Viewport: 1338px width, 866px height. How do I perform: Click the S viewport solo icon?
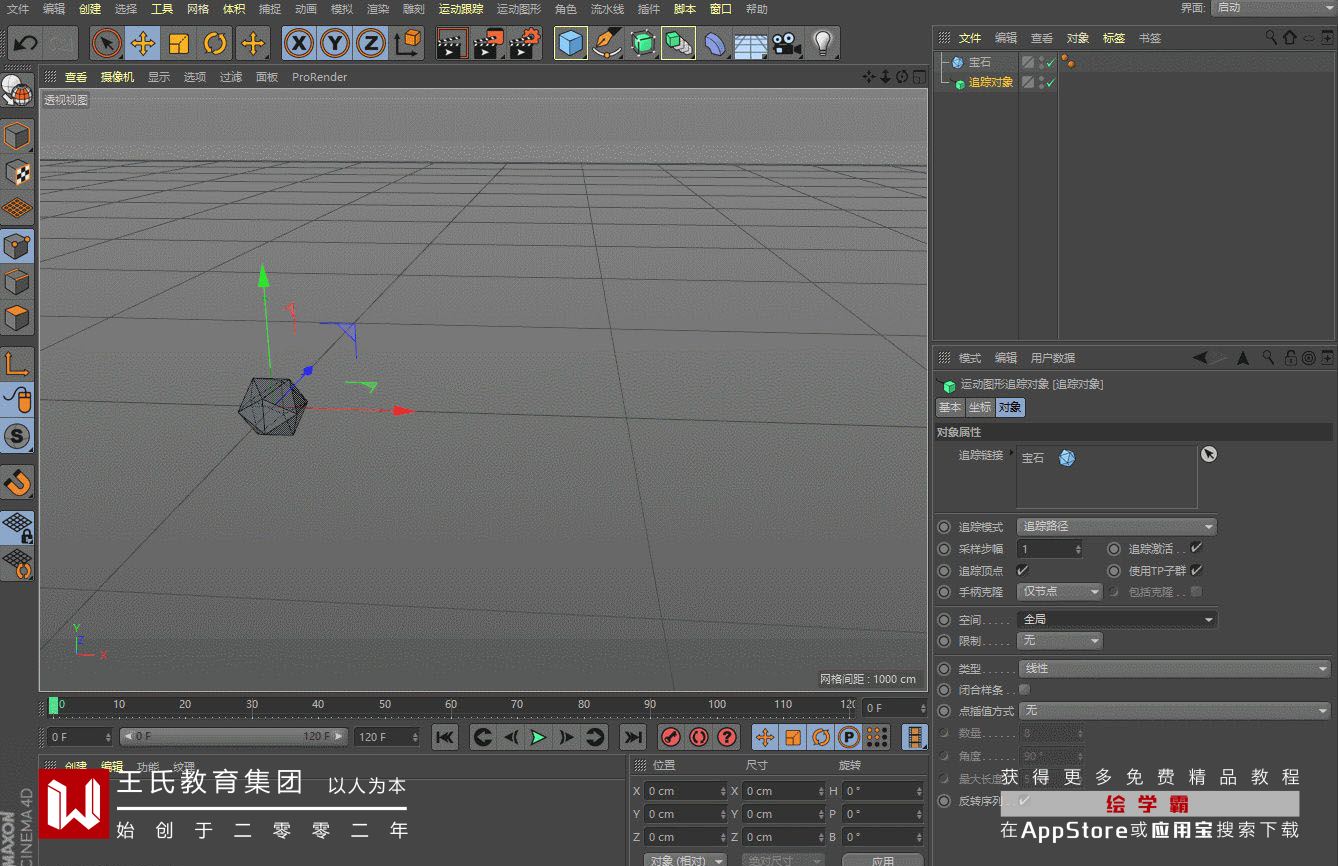[x=18, y=436]
